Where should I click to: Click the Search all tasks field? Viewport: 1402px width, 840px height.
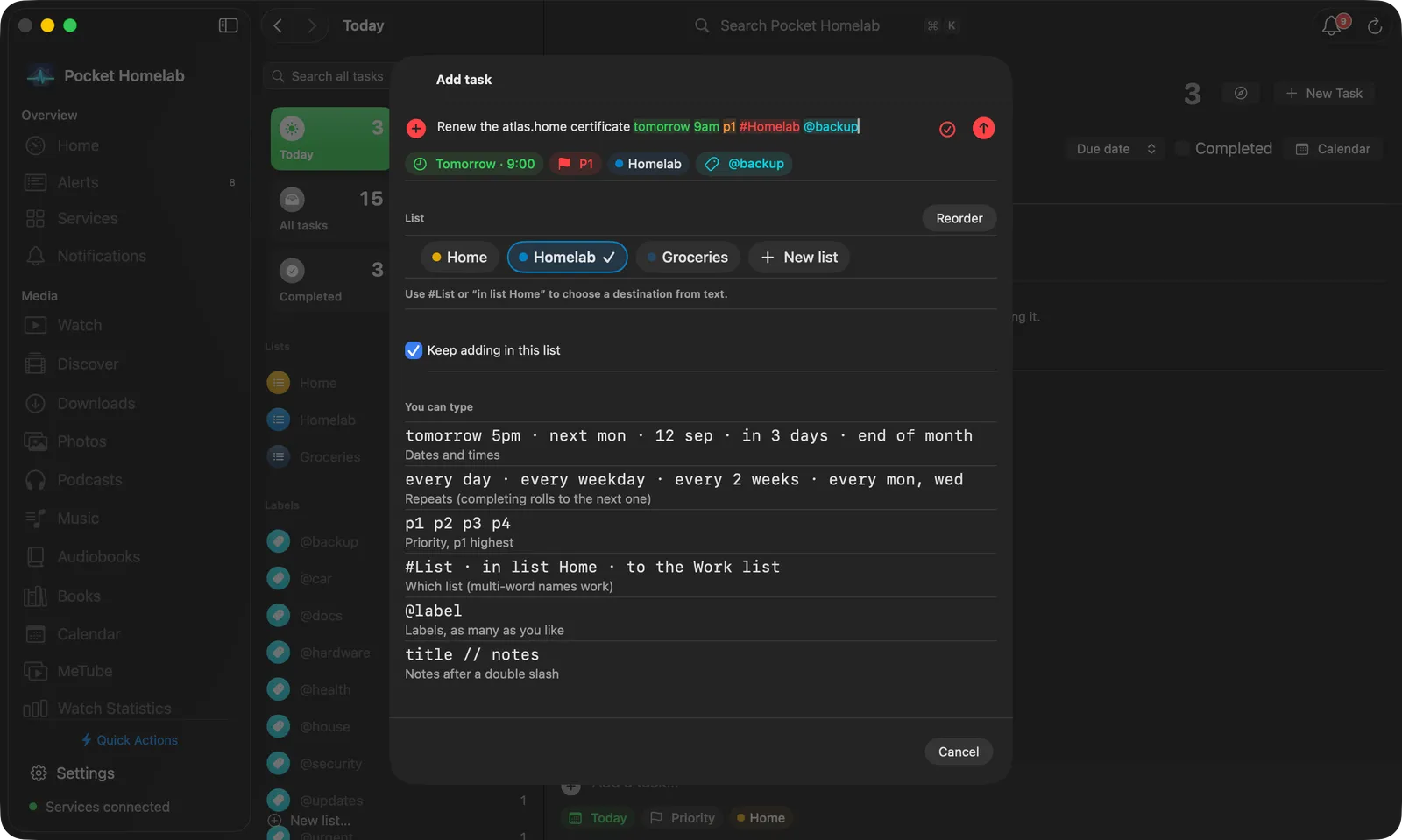click(x=327, y=76)
